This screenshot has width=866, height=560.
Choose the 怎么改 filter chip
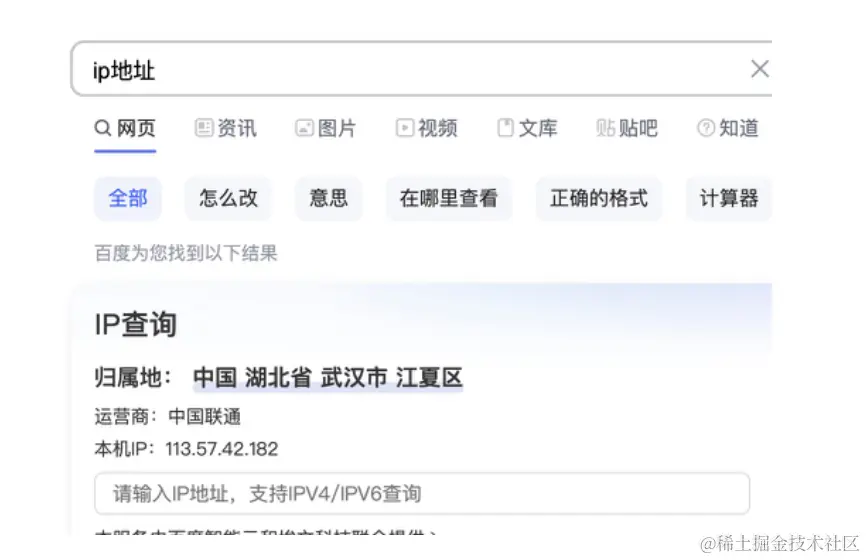(228, 198)
